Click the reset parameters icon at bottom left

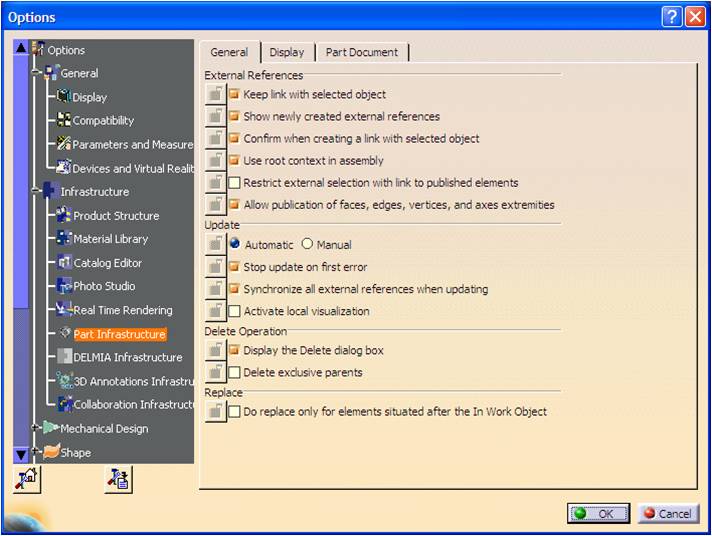[27, 479]
